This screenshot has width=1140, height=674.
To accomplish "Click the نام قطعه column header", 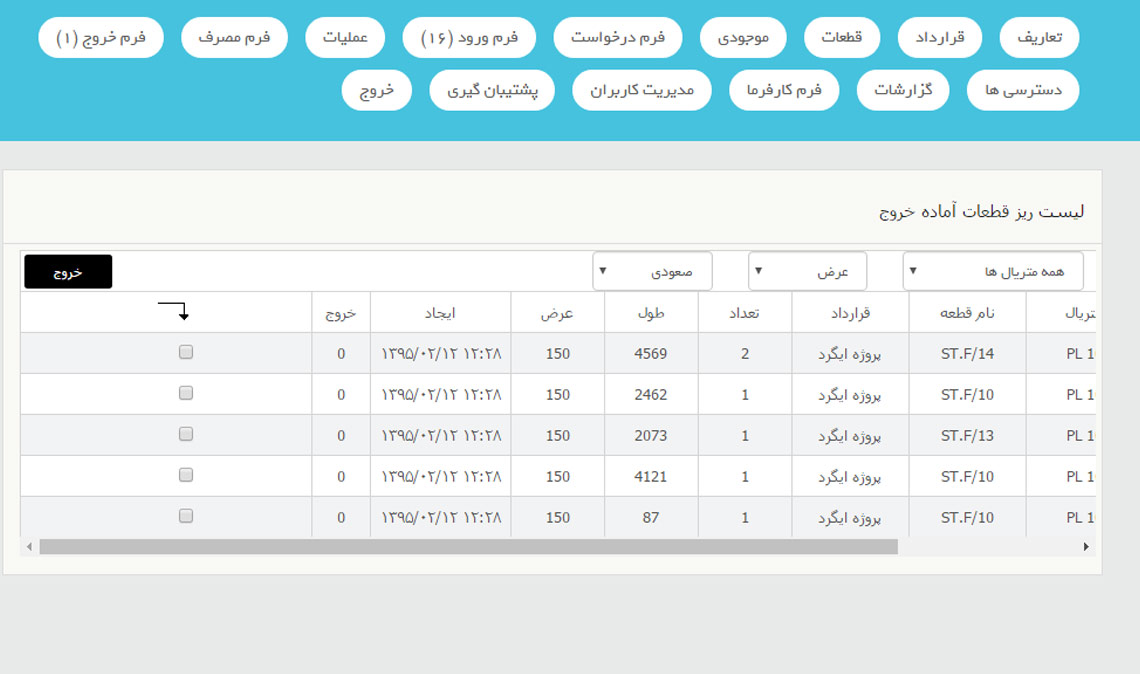I will click(x=967, y=313).
